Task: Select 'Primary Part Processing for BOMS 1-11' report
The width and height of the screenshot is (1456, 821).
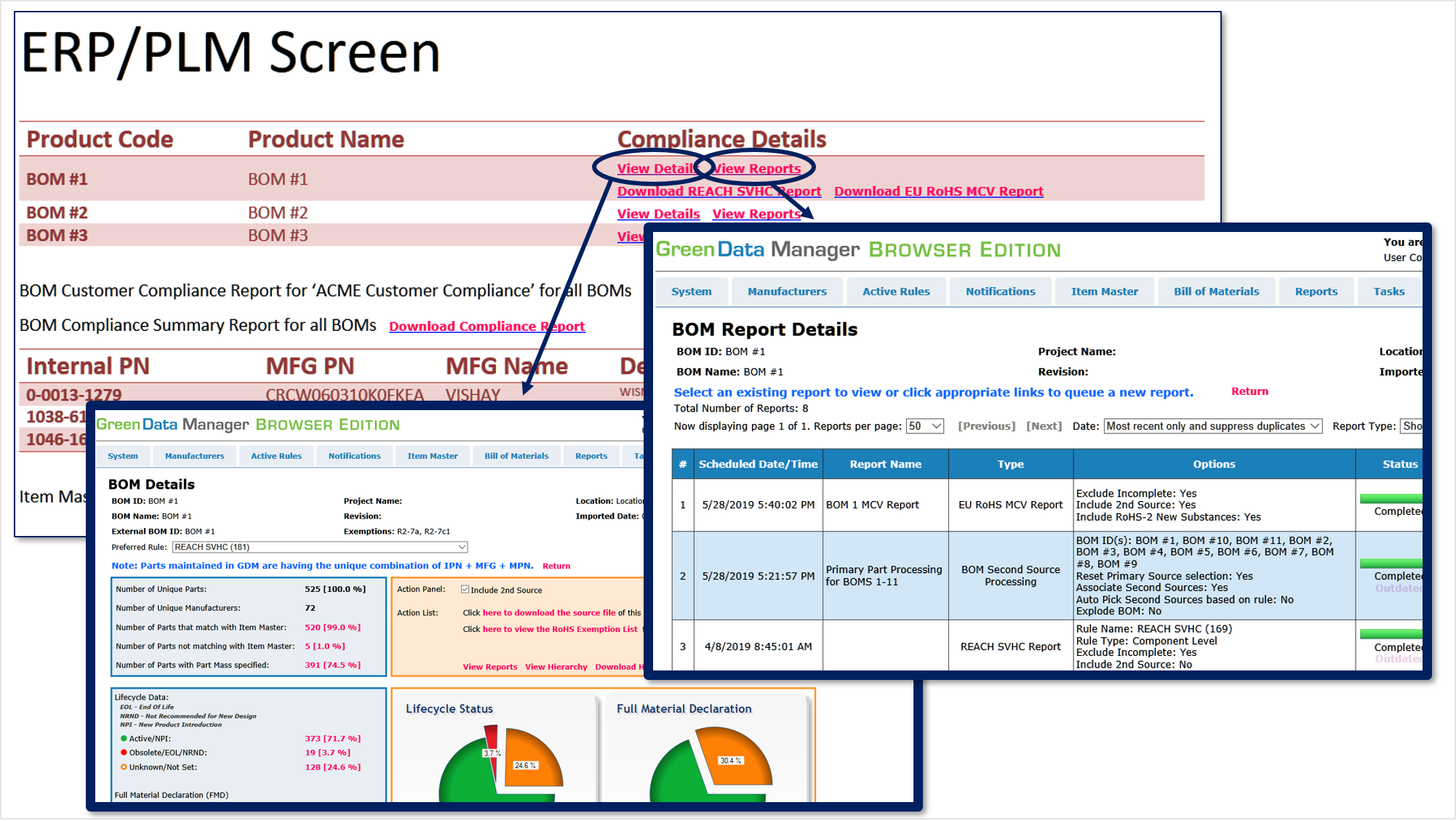Action: [x=884, y=575]
